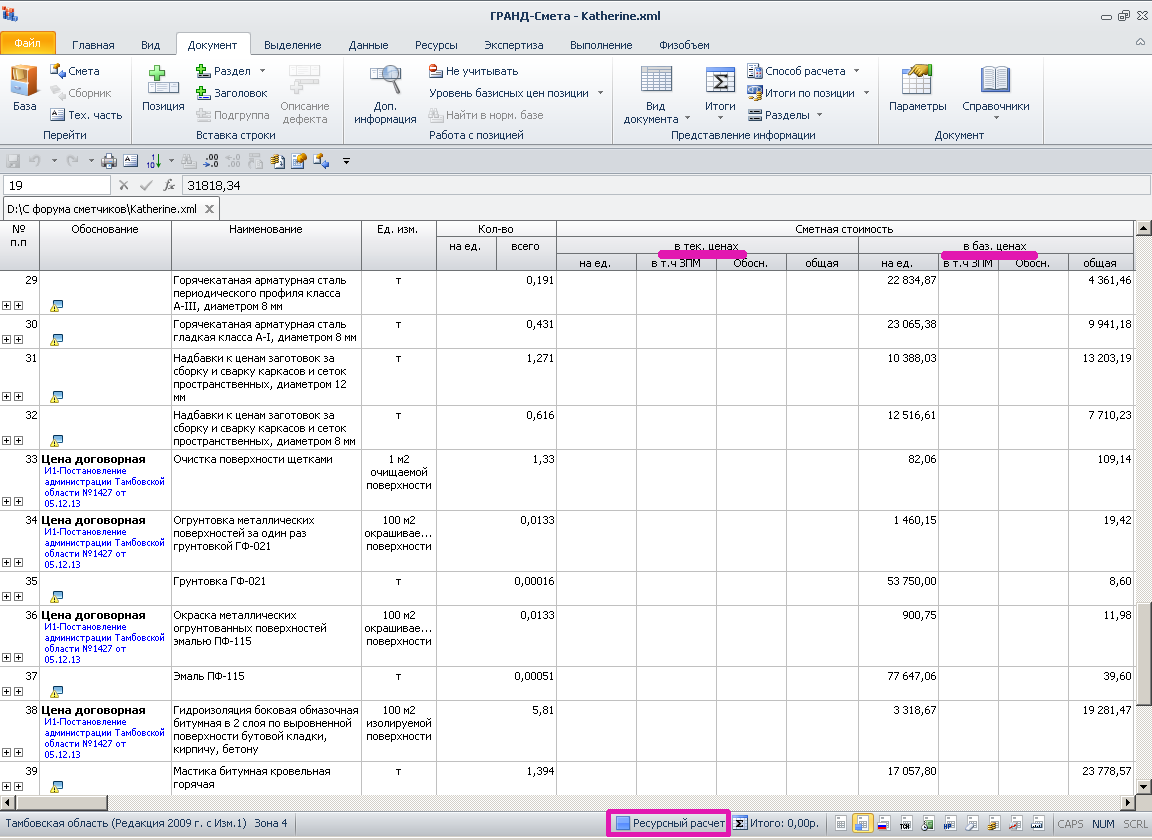Toggle Ресурсный расчет in the status bar
Image resolution: width=1152 pixels, height=840 pixels.
coord(669,824)
